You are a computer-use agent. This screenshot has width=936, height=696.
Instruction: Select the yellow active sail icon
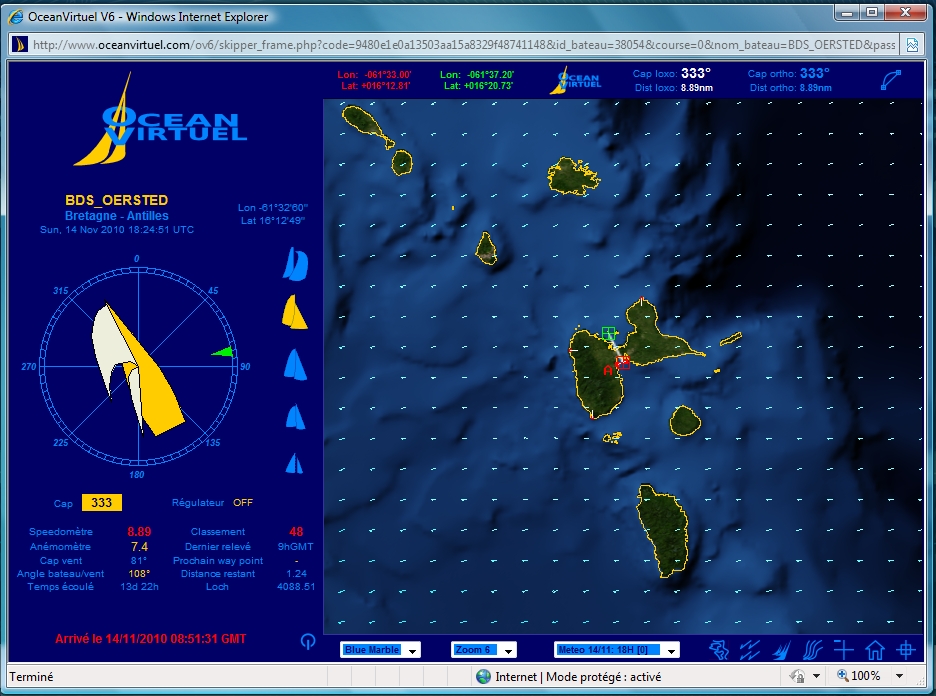click(x=294, y=312)
